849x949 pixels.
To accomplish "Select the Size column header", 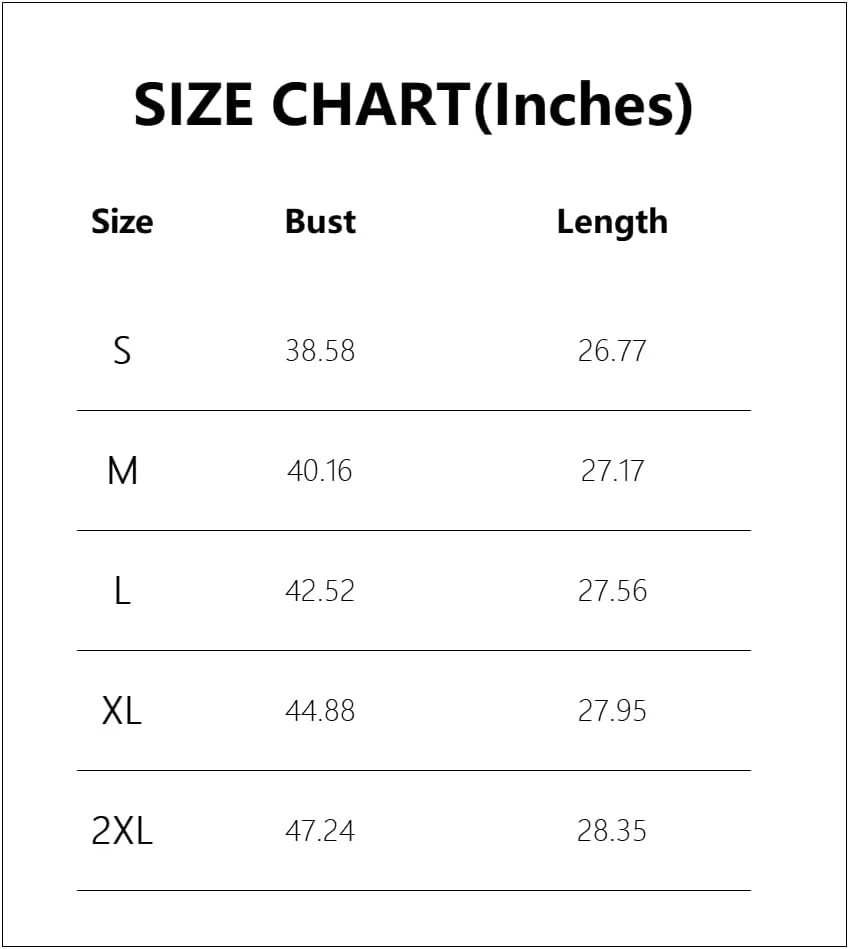I will click(122, 221).
